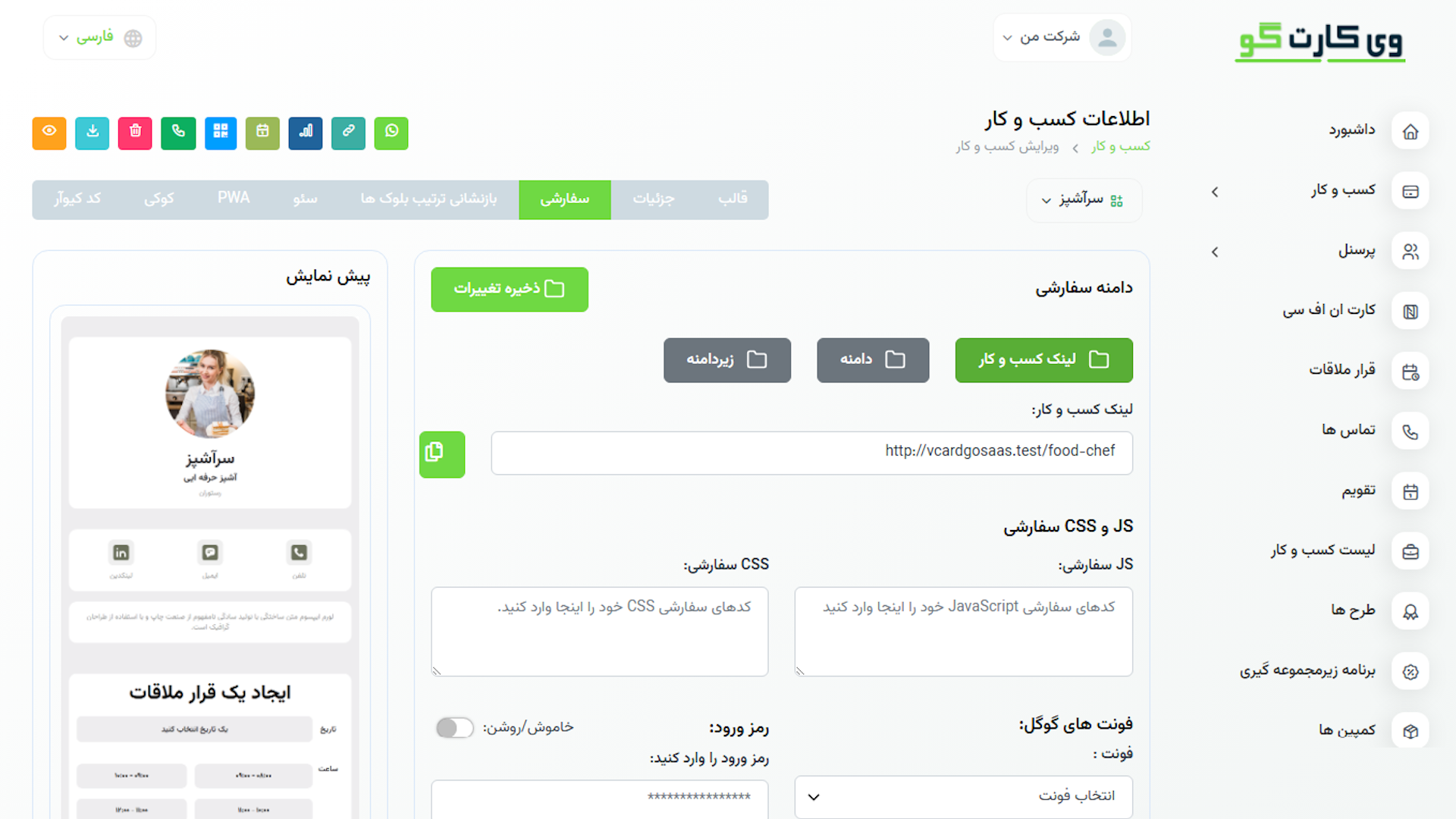1456x819 pixels.
Task: Toggle the رمز ورود on/off switch
Action: click(x=455, y=727)
